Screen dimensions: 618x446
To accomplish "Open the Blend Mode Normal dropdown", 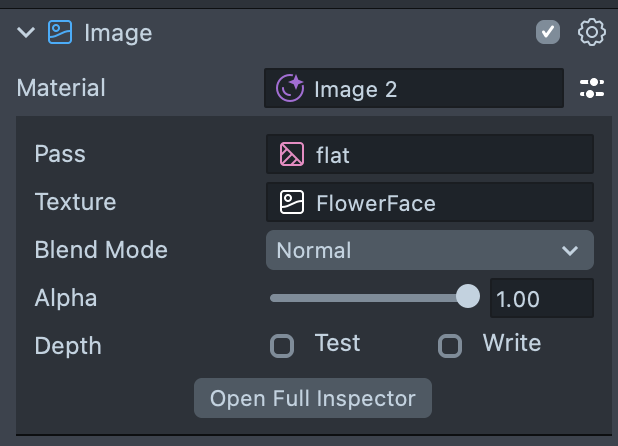I will point(420,250).
